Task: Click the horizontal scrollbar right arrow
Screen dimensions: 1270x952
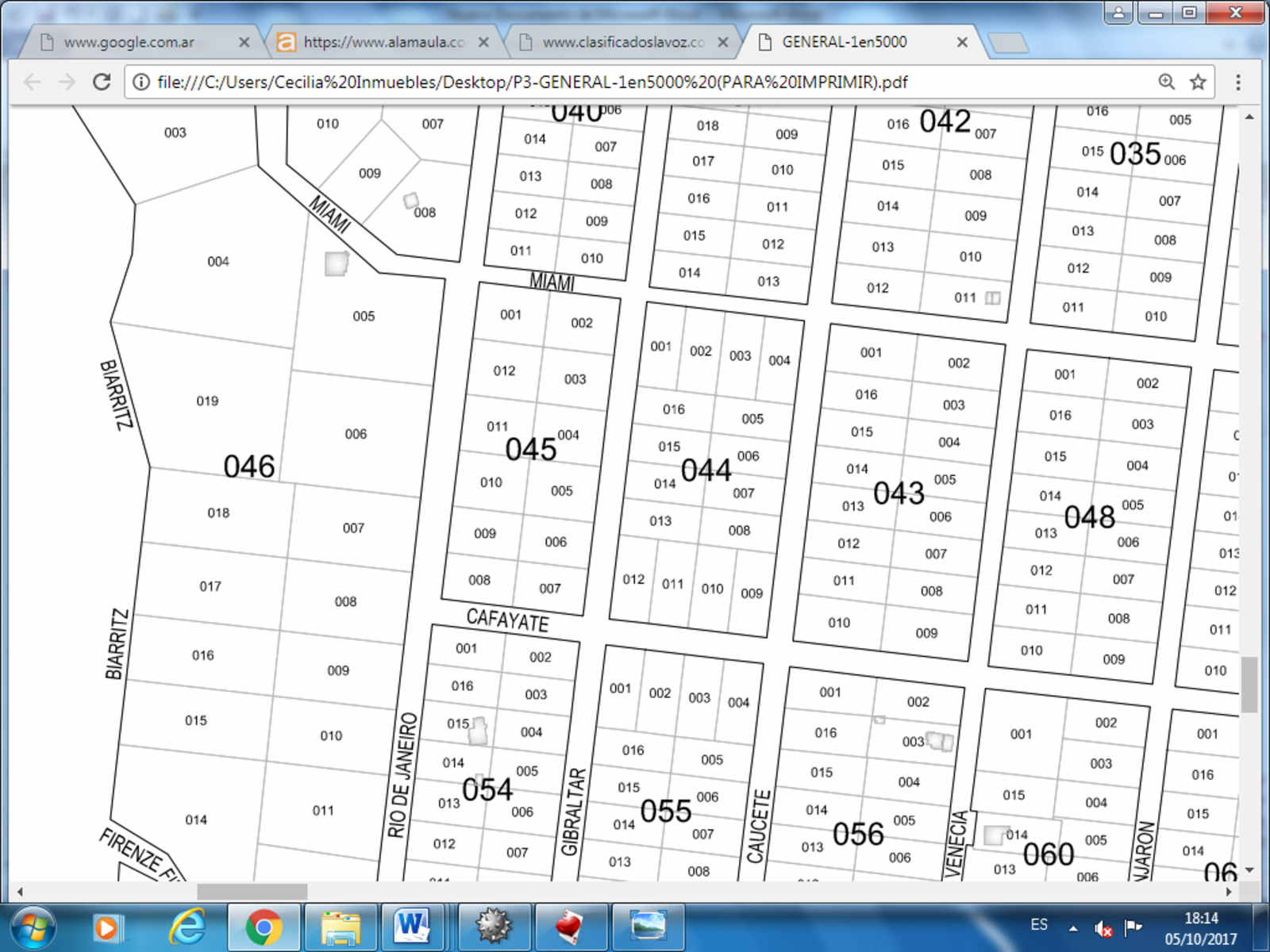Action: [1229, 892]
